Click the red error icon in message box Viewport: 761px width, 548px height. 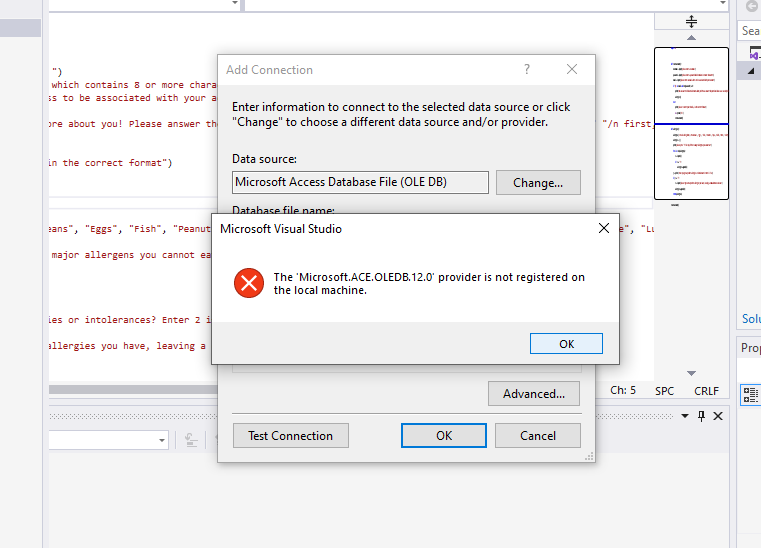tap(249, 283)
